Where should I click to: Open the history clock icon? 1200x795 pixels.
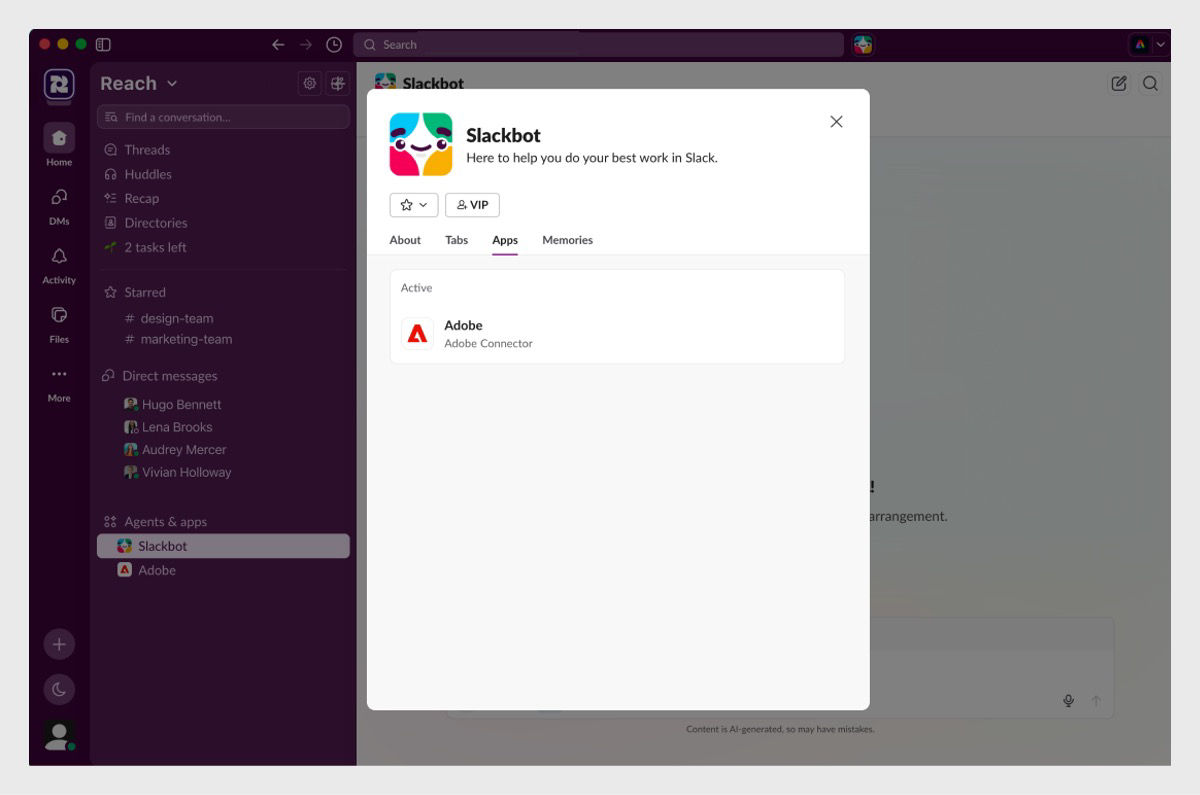point(334,44)
